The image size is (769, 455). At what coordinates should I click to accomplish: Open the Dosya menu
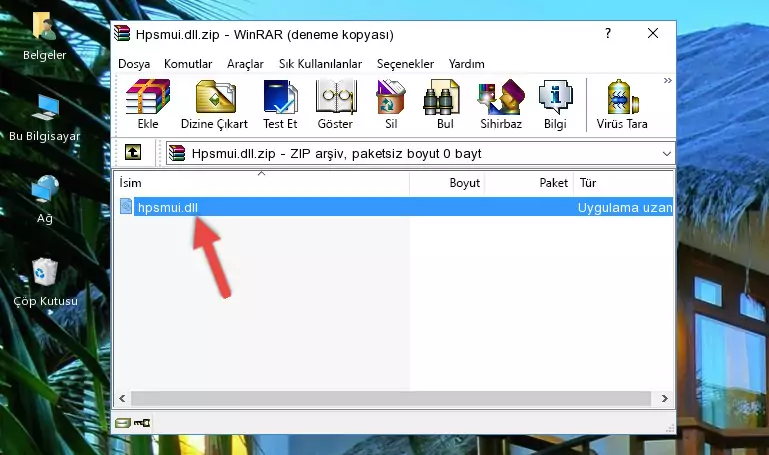134,64
